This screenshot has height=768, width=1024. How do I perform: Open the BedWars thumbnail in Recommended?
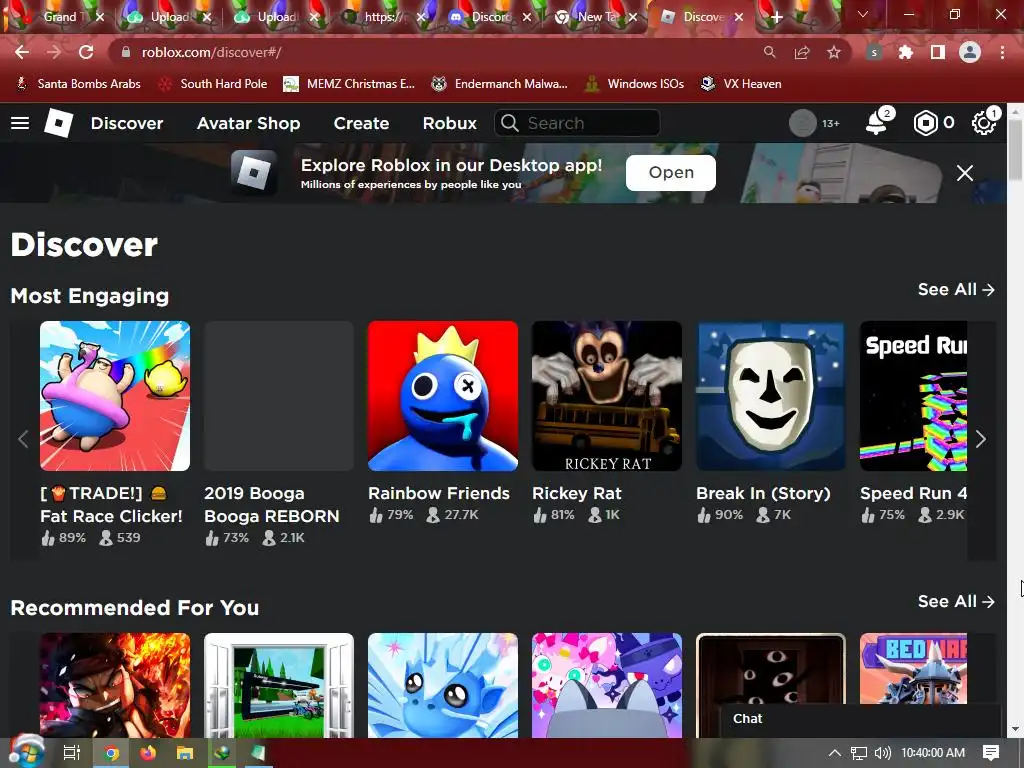914,669
